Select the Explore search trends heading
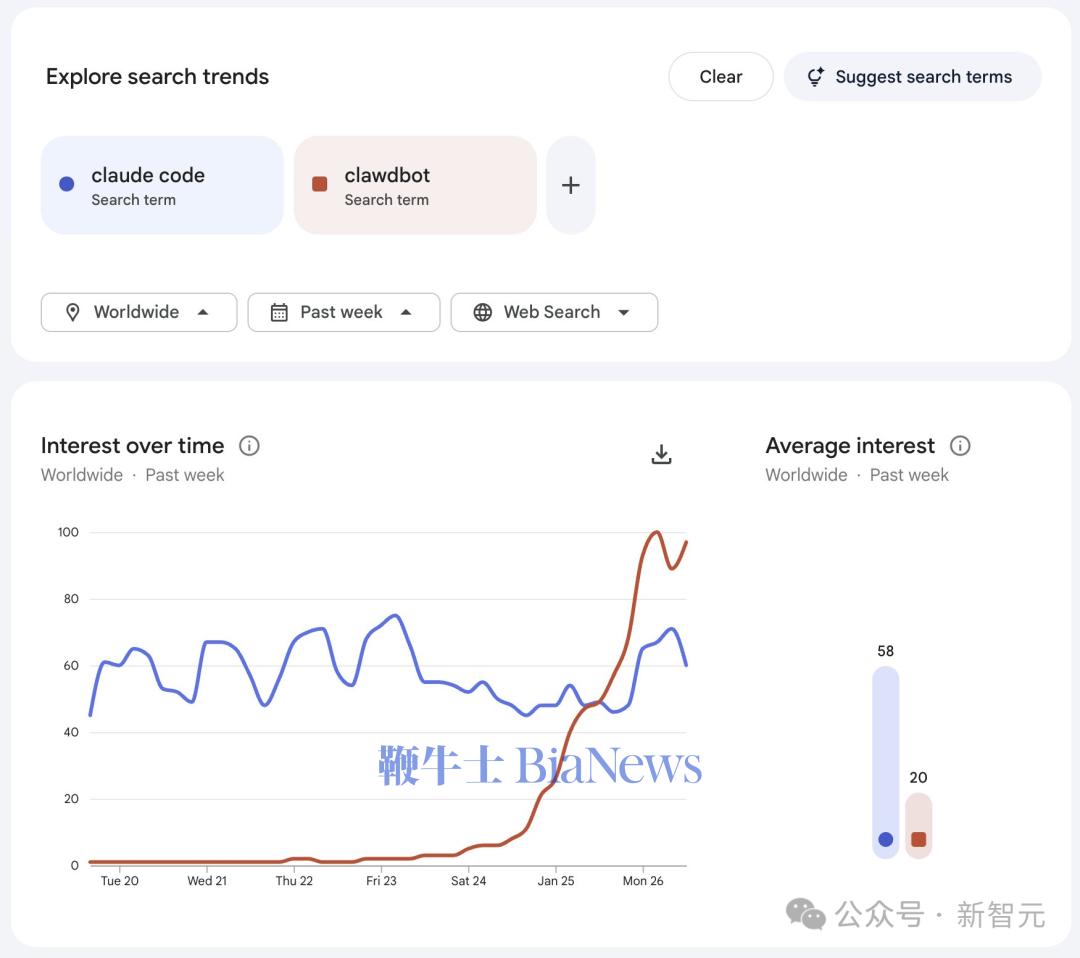 click(157, 76)
